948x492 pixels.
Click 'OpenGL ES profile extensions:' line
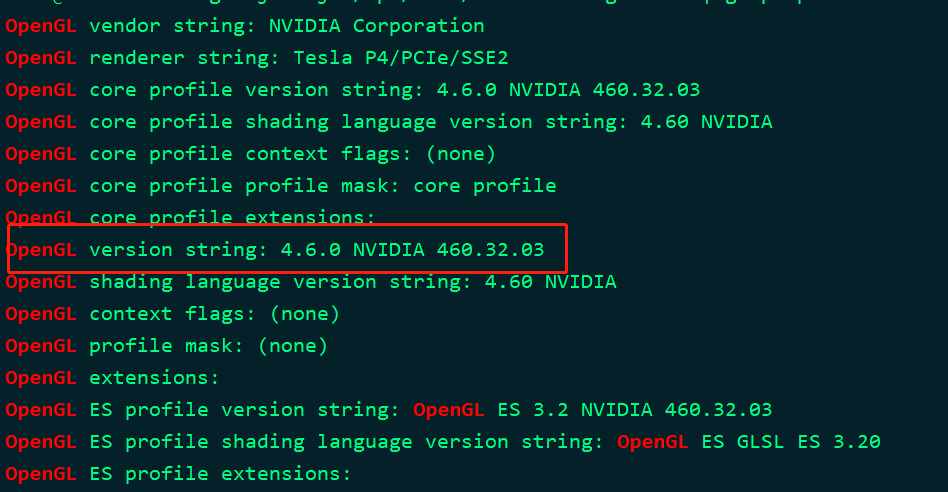pos(178,474)
